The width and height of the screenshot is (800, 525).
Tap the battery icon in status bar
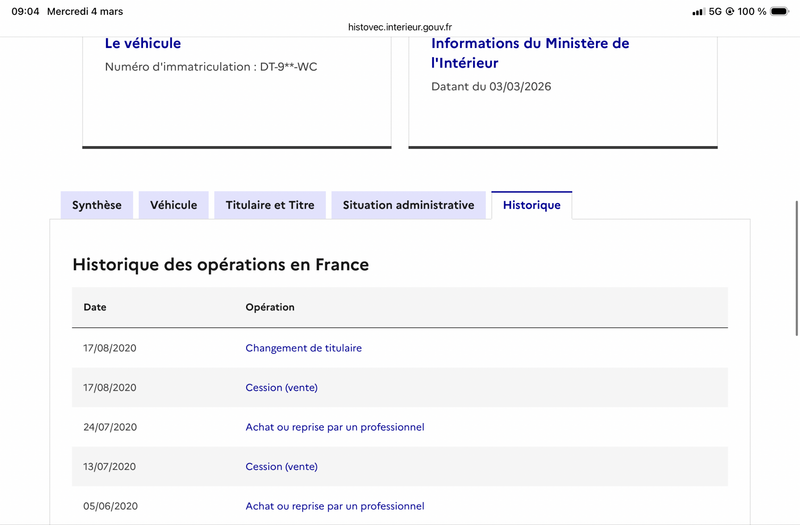[x=780, y=11]
